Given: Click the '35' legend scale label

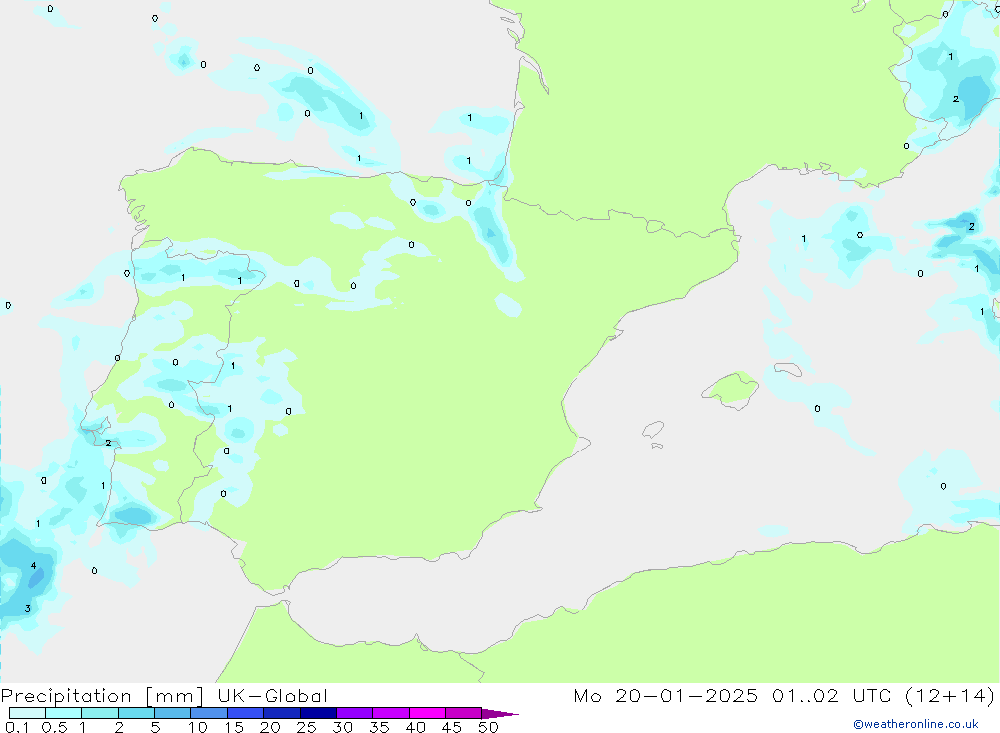Looking at the screenshot, I should pos(379,727).
